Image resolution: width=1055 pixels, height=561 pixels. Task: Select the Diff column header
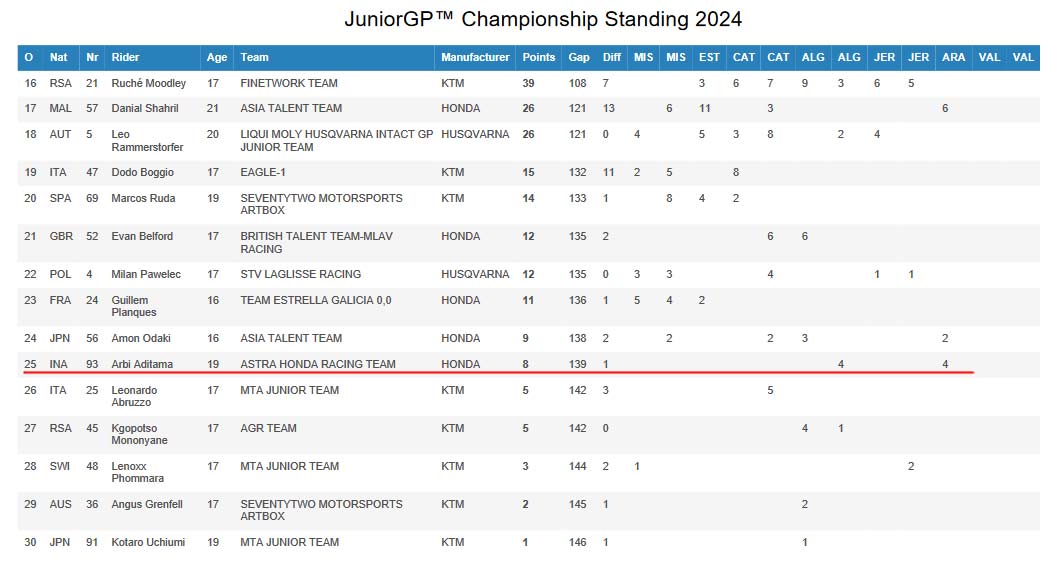coord(611,57)
